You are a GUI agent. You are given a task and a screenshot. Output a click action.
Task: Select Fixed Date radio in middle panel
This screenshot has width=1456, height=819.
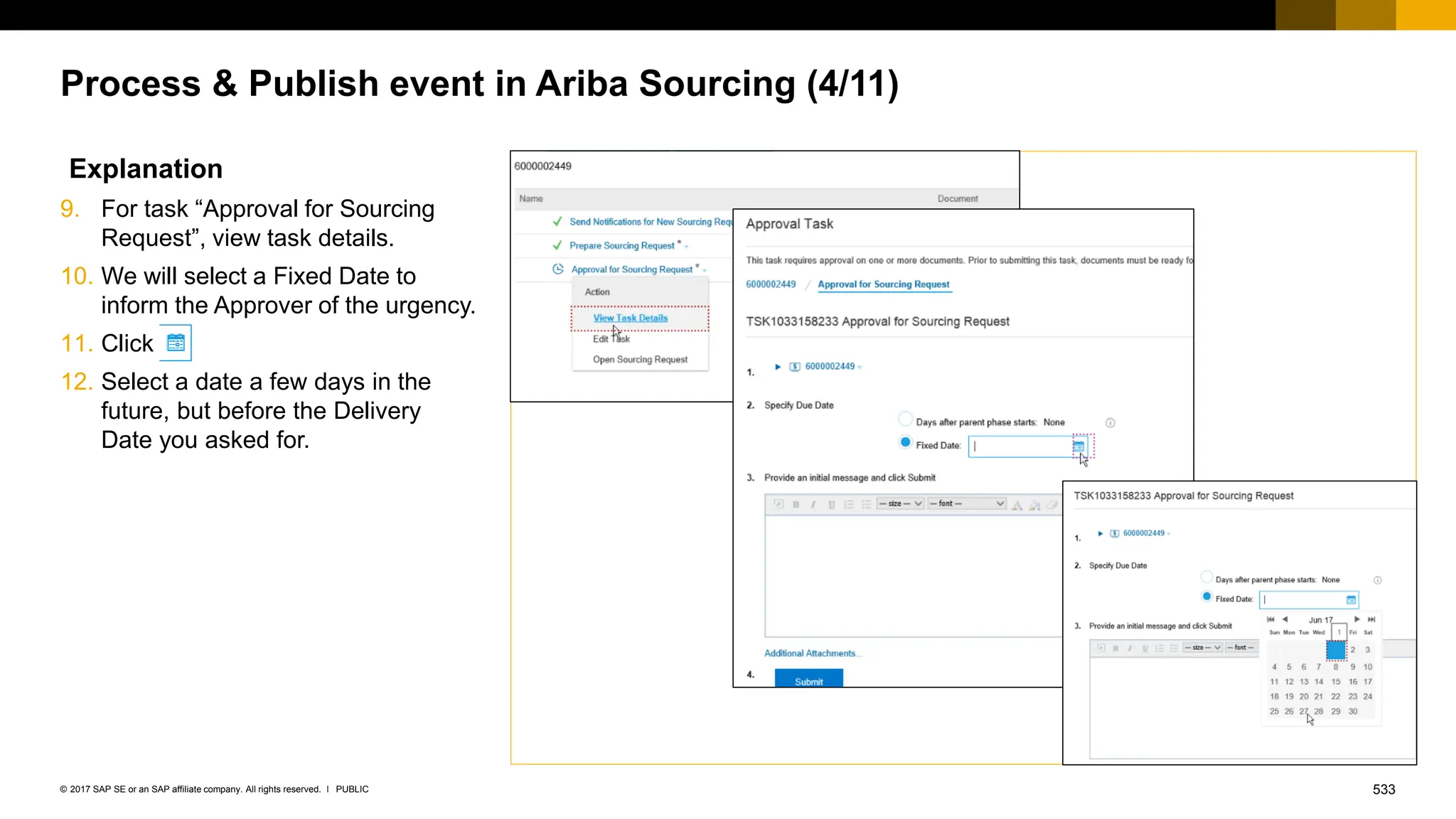pos(905,442)
